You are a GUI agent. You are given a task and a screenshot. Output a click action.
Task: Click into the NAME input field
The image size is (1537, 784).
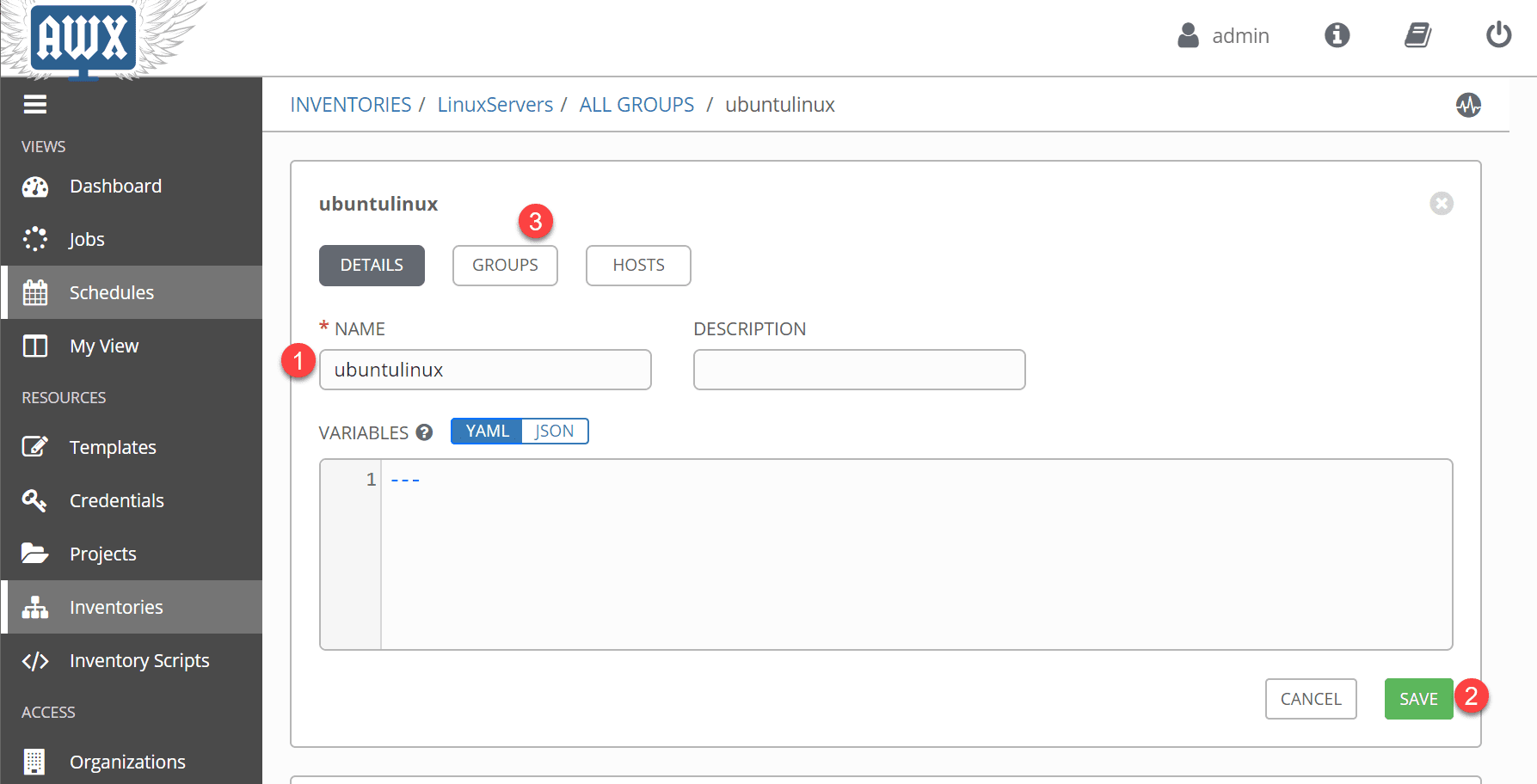[x=485, y=370]
